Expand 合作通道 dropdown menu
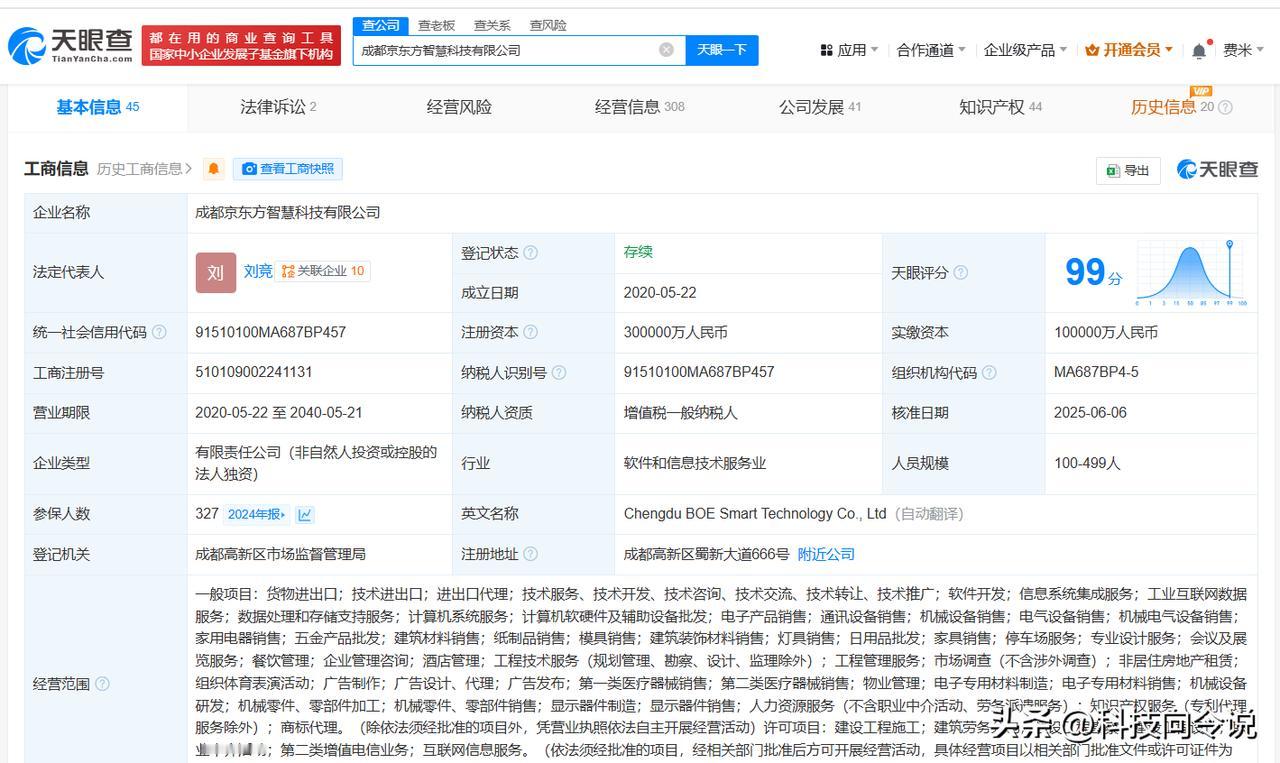 (x=931, y=50)
